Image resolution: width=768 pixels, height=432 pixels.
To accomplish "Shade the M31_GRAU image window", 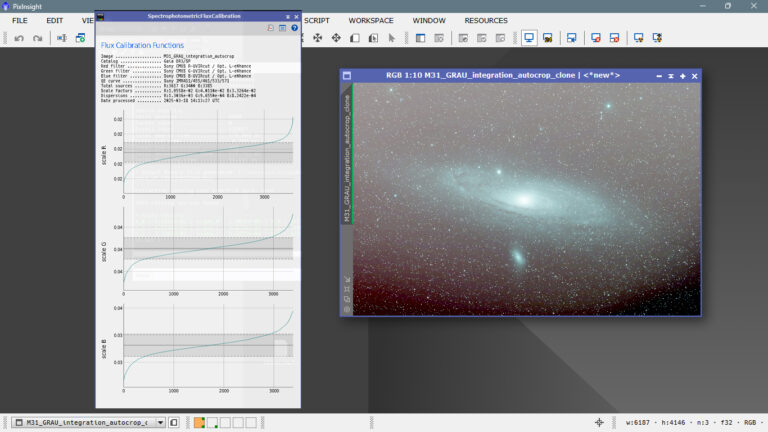I will point(671,76).
